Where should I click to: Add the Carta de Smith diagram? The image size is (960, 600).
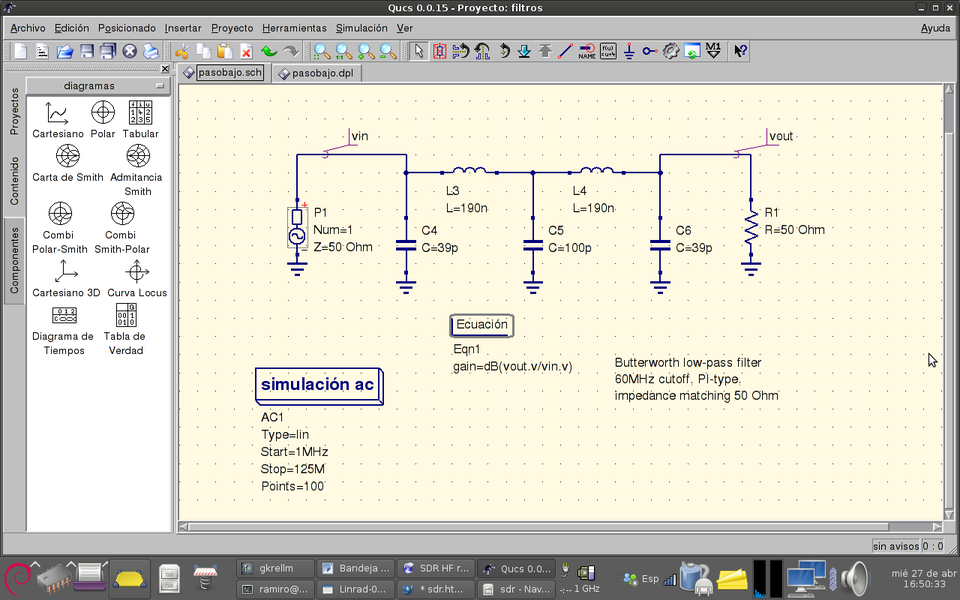click(x=68, y=163)
